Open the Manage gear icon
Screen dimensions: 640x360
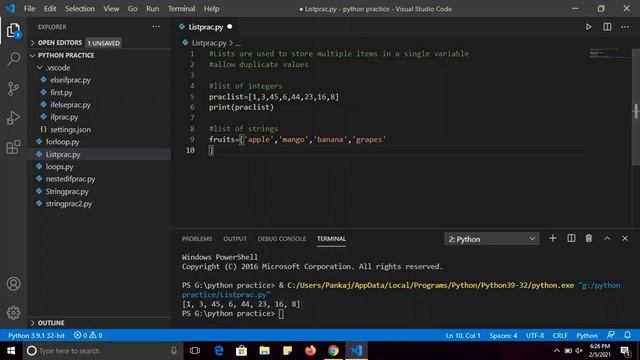pos(13,313)
